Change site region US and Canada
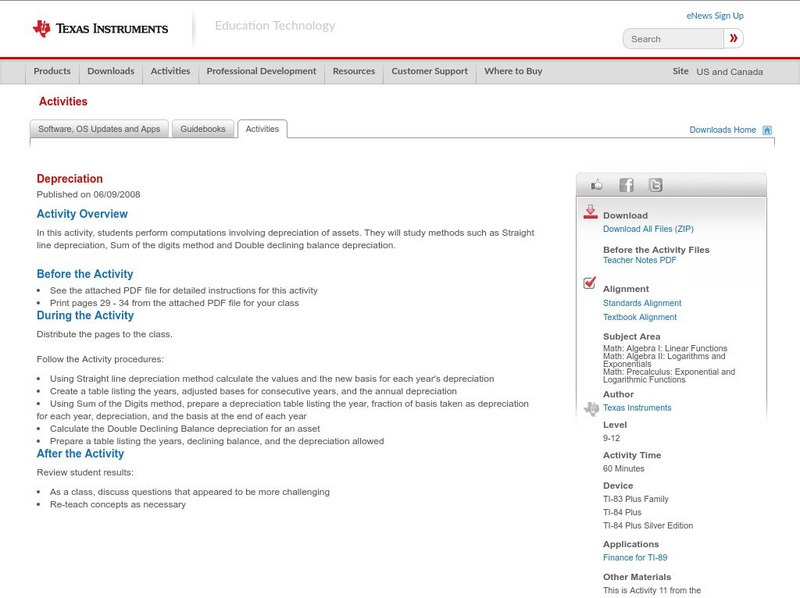The width and height of the screenshot is (800, 598). [730, 72]
